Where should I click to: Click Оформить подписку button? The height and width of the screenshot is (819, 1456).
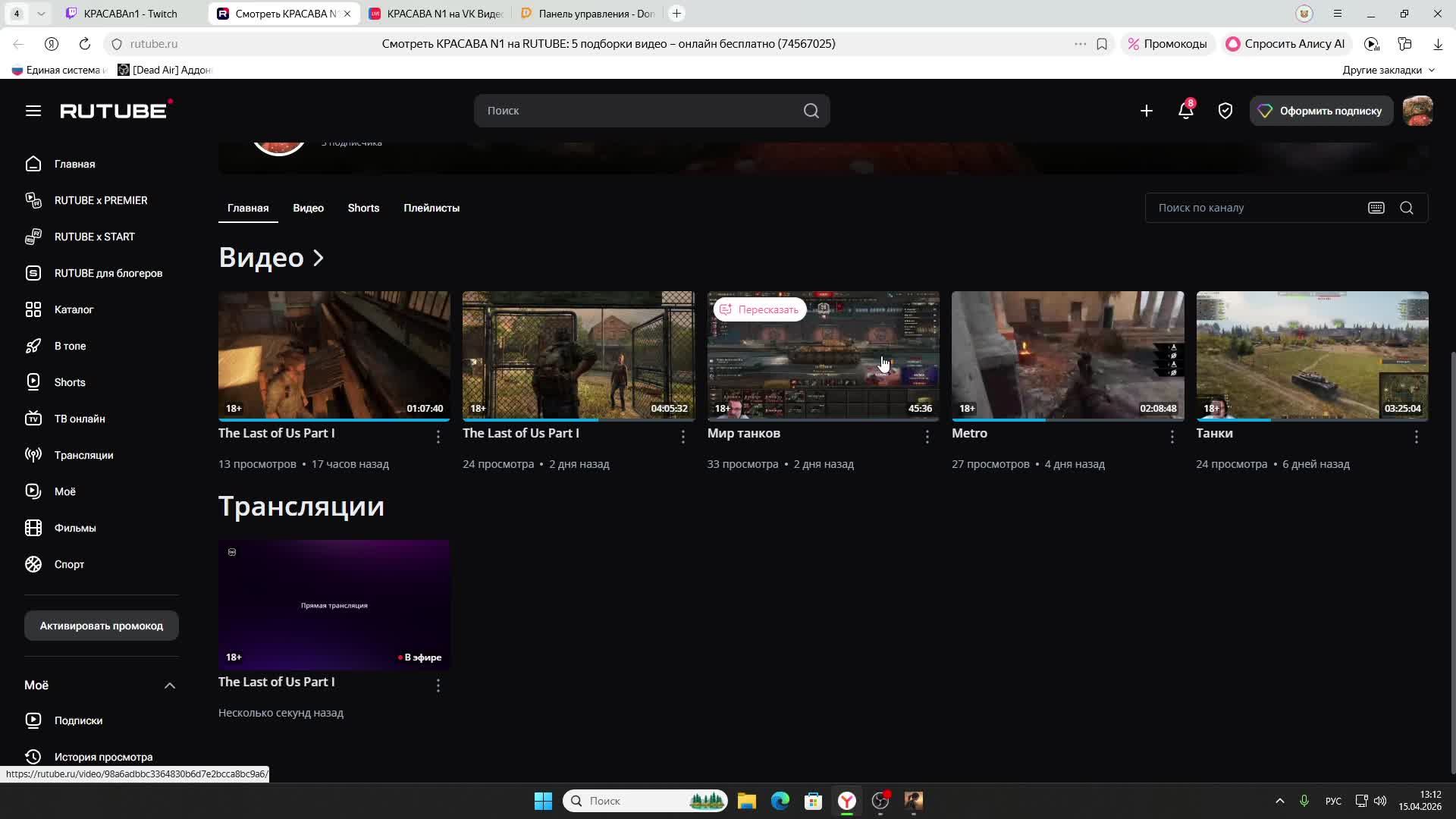coord(1321,111)
